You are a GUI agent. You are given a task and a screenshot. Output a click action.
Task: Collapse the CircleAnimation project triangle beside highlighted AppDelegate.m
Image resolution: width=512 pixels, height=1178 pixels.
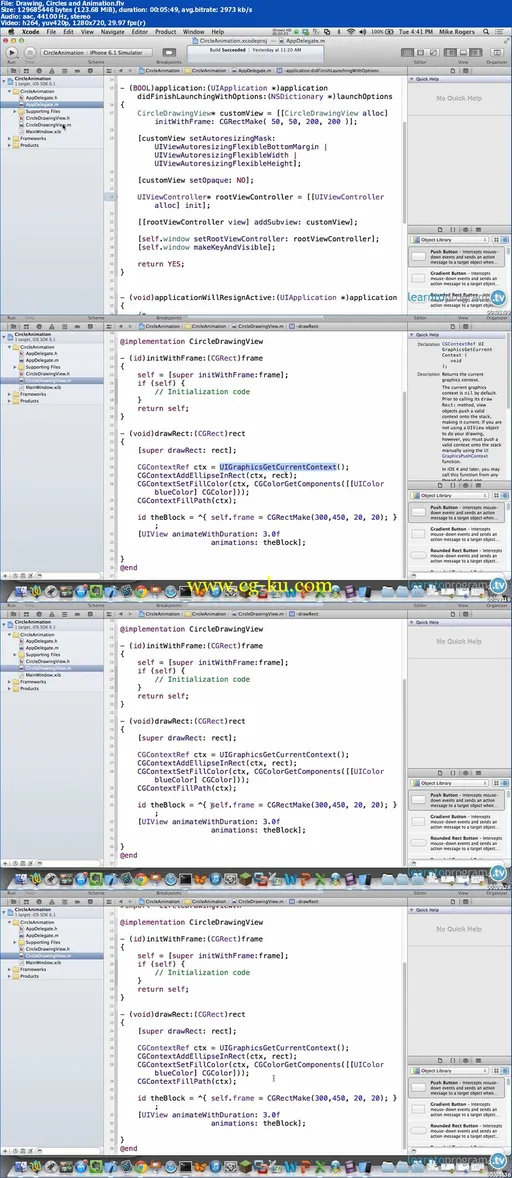[9, 91]
